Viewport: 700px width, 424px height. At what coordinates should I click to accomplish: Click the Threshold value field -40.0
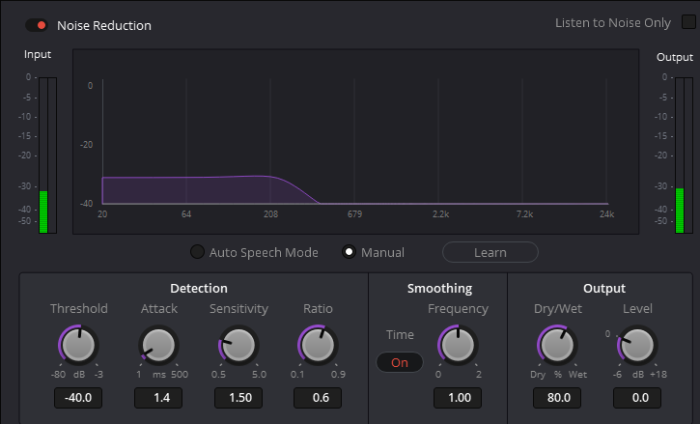[x=78, y=398]
